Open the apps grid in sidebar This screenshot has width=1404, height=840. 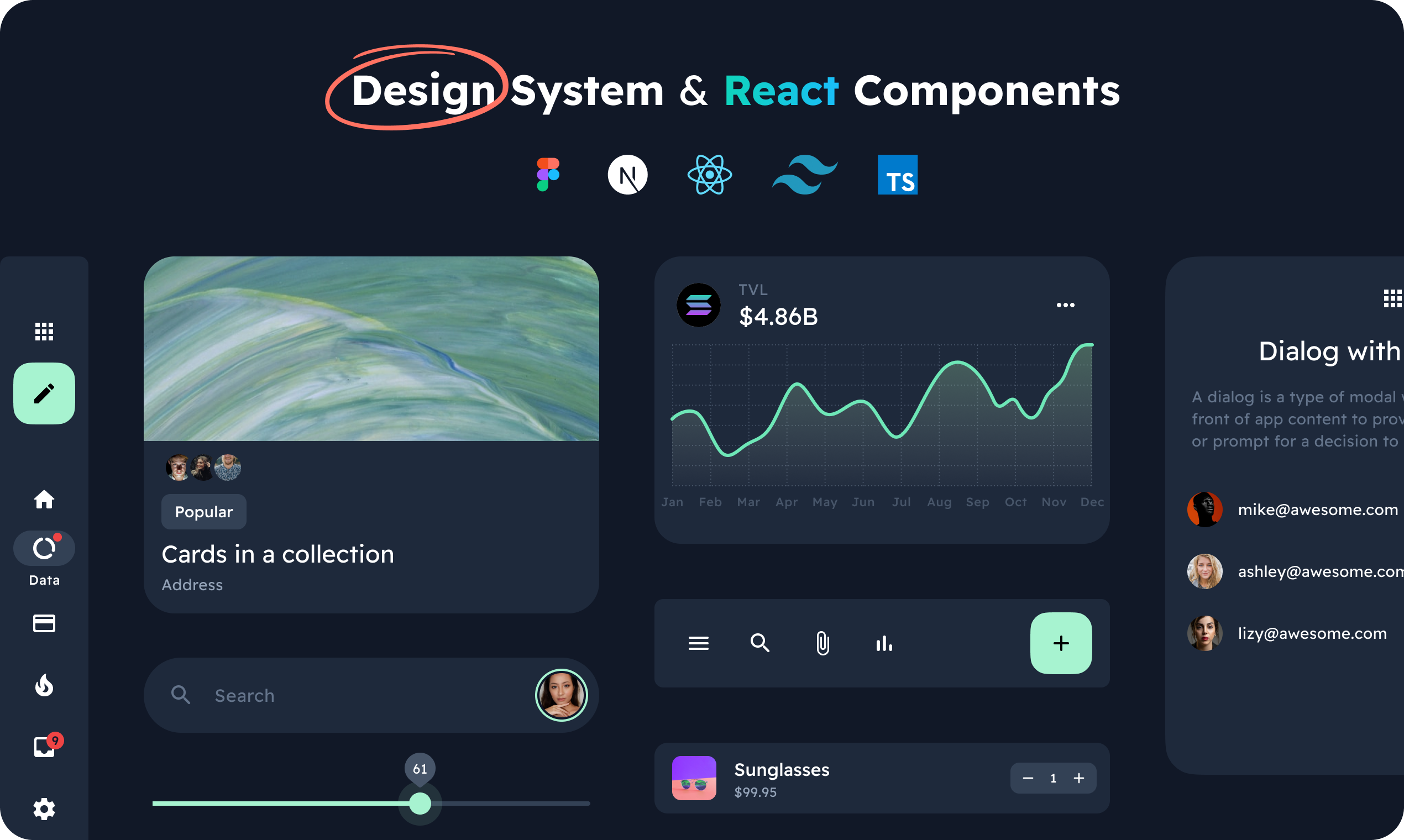coord(44,331)
